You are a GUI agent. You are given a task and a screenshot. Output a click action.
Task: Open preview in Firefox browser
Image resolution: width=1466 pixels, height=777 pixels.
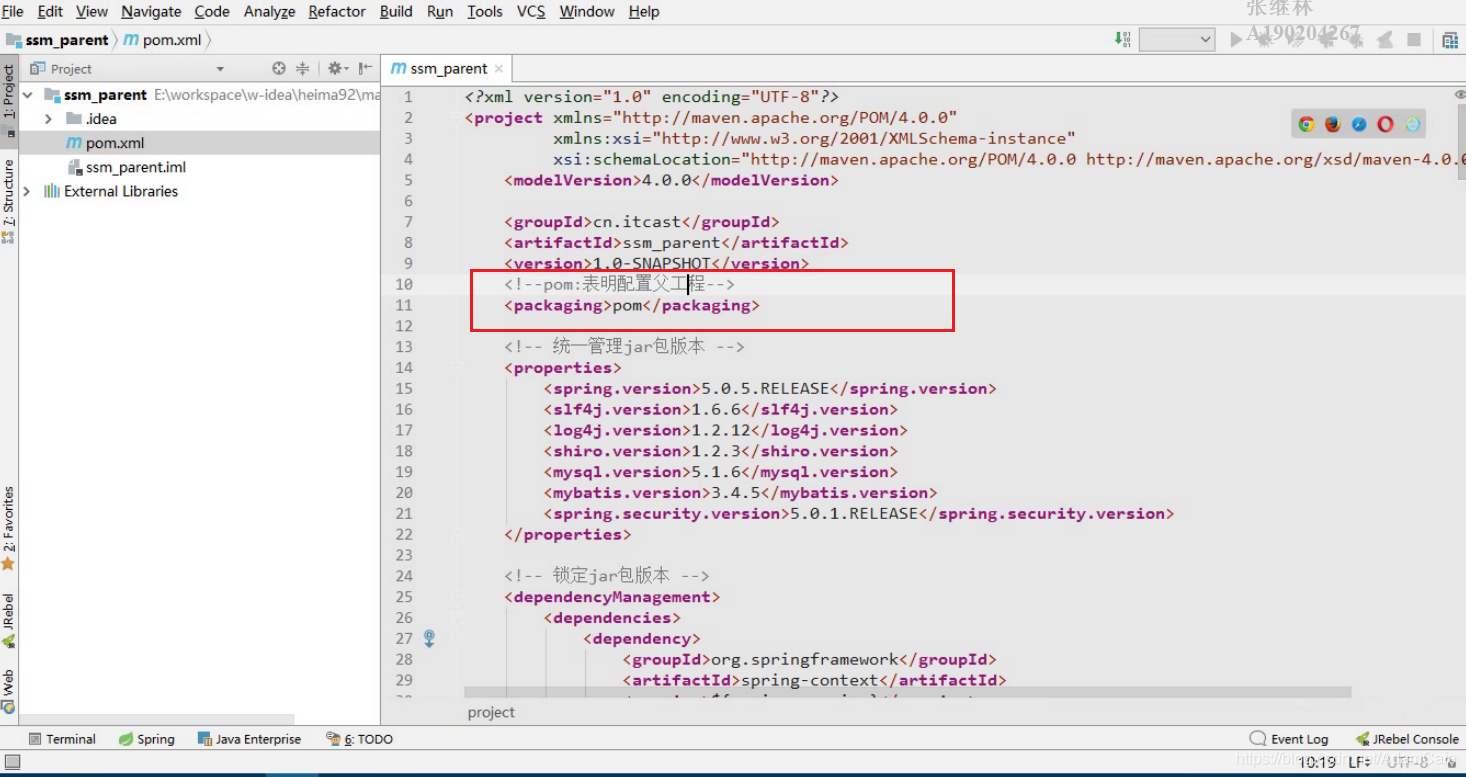tap(1333, 125)
